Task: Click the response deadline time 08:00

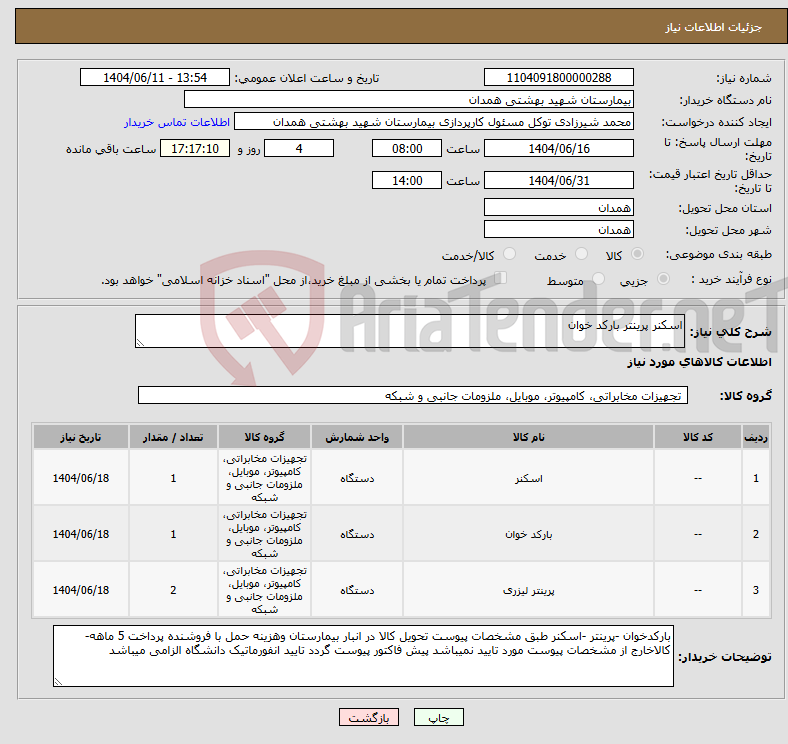Action: click(407, 148)
